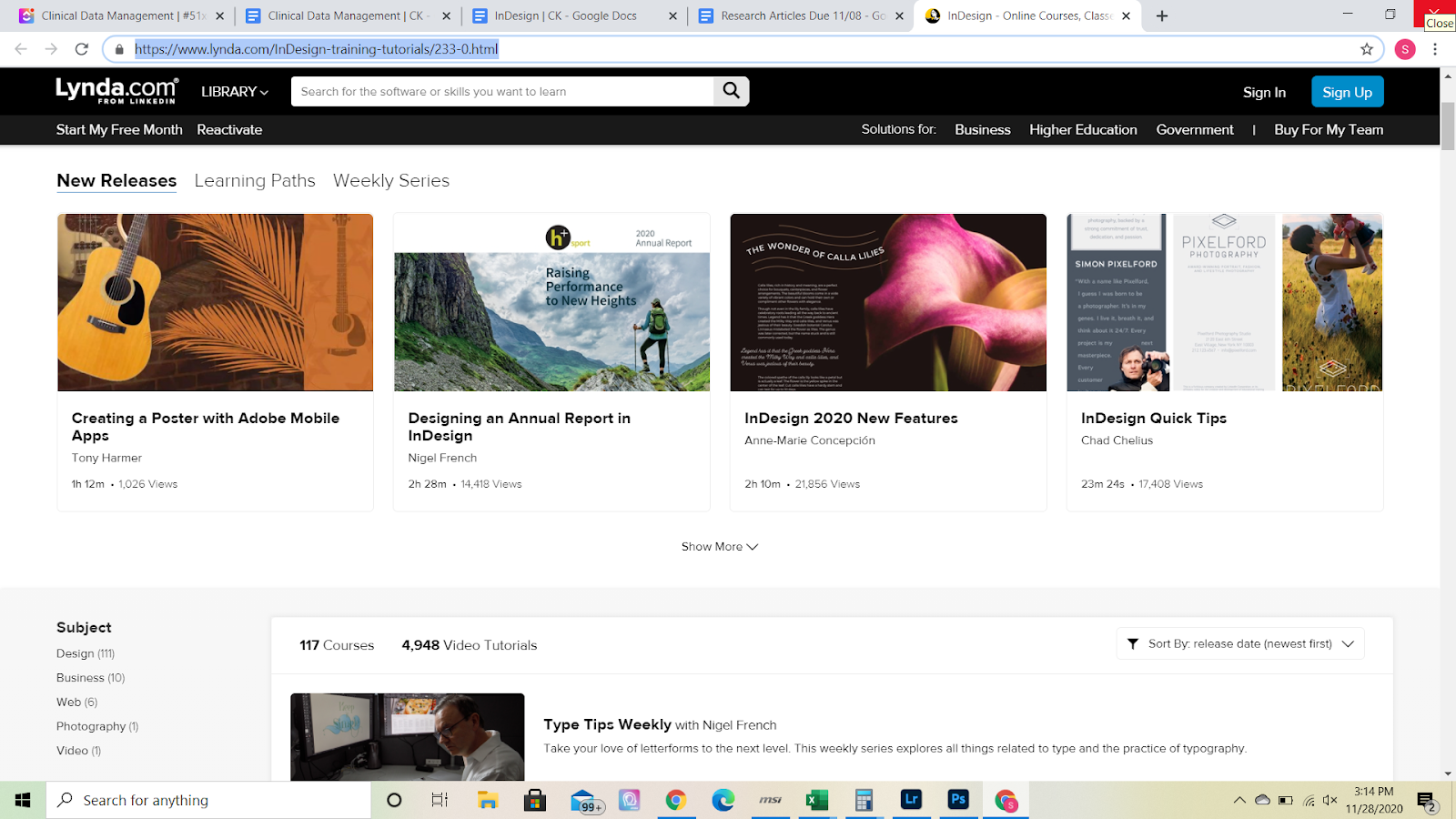Click the page vertical scrollbar thumb
This screenshot has height=819, width=1456.
coord(1448,126)
